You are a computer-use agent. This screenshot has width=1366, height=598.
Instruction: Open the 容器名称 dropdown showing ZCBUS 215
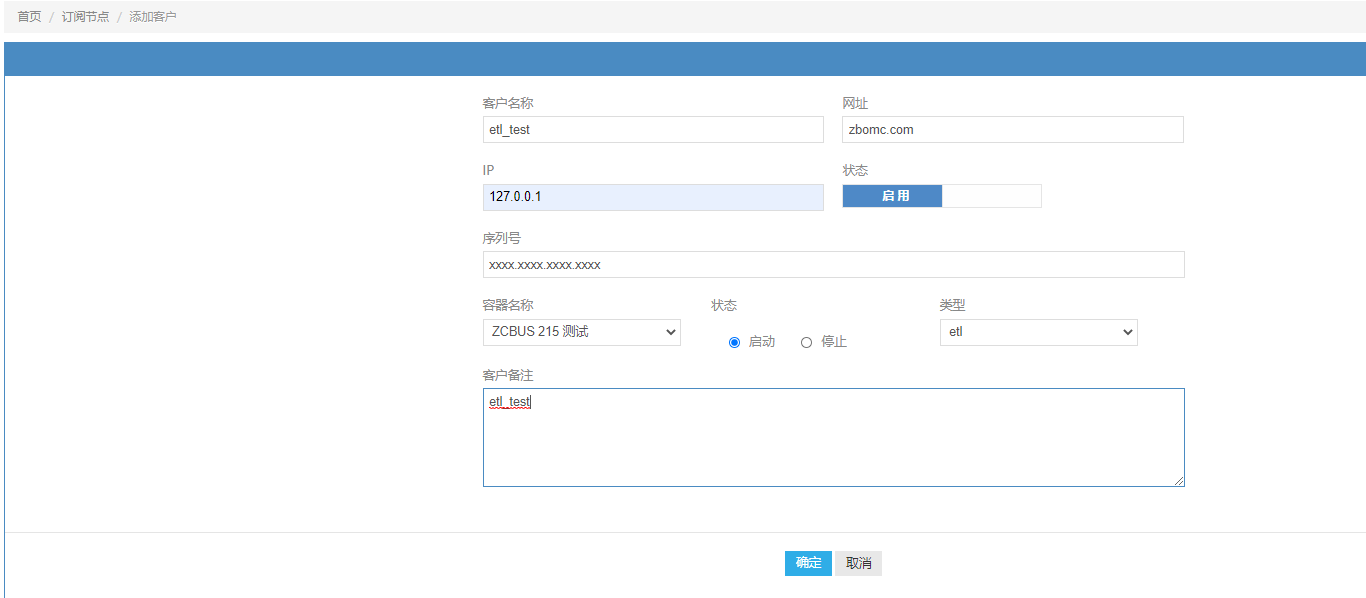(581, 332)
